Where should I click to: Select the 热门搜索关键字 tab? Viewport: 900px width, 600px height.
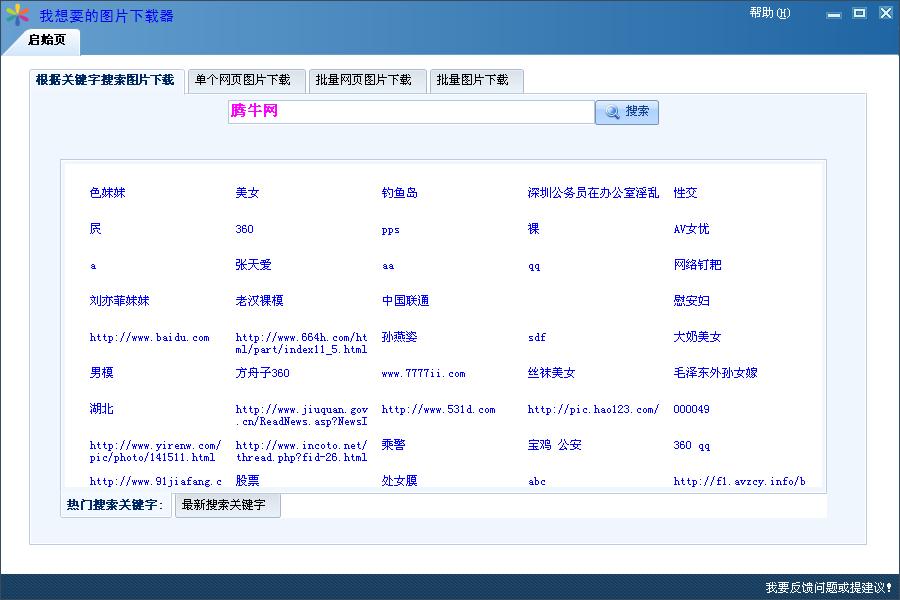(115, 505)
